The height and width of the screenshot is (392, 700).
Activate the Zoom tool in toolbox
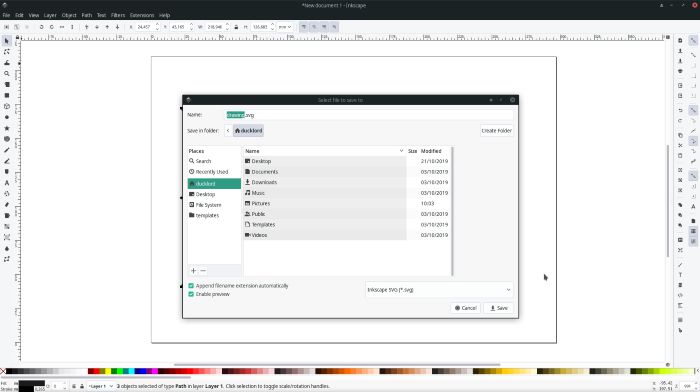click(7, 74)
